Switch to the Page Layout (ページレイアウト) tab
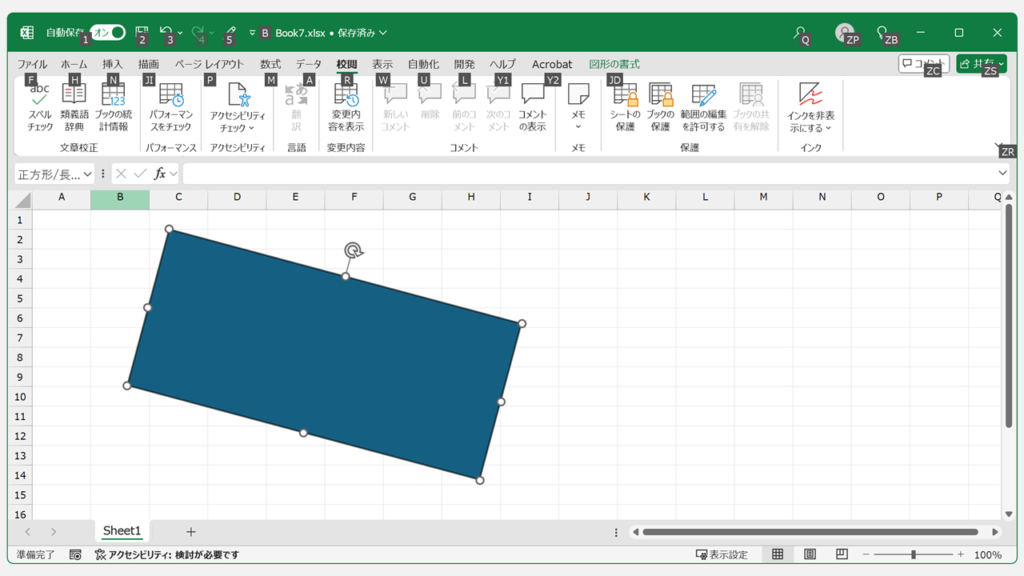This screenshot has height=576, width=1024. (209, 64)
